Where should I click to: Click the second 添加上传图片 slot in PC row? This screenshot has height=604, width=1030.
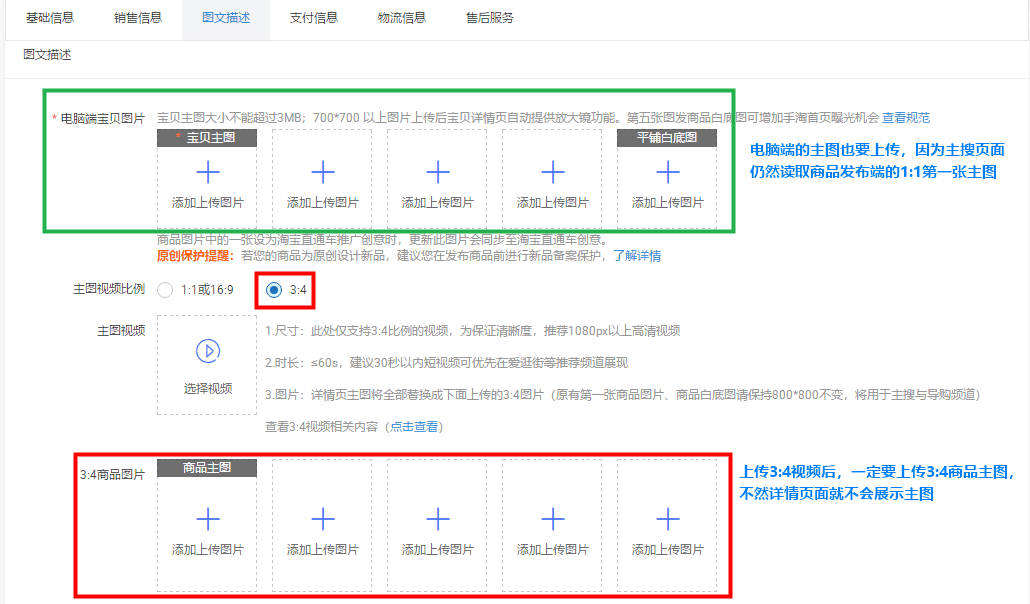[322, 172]
